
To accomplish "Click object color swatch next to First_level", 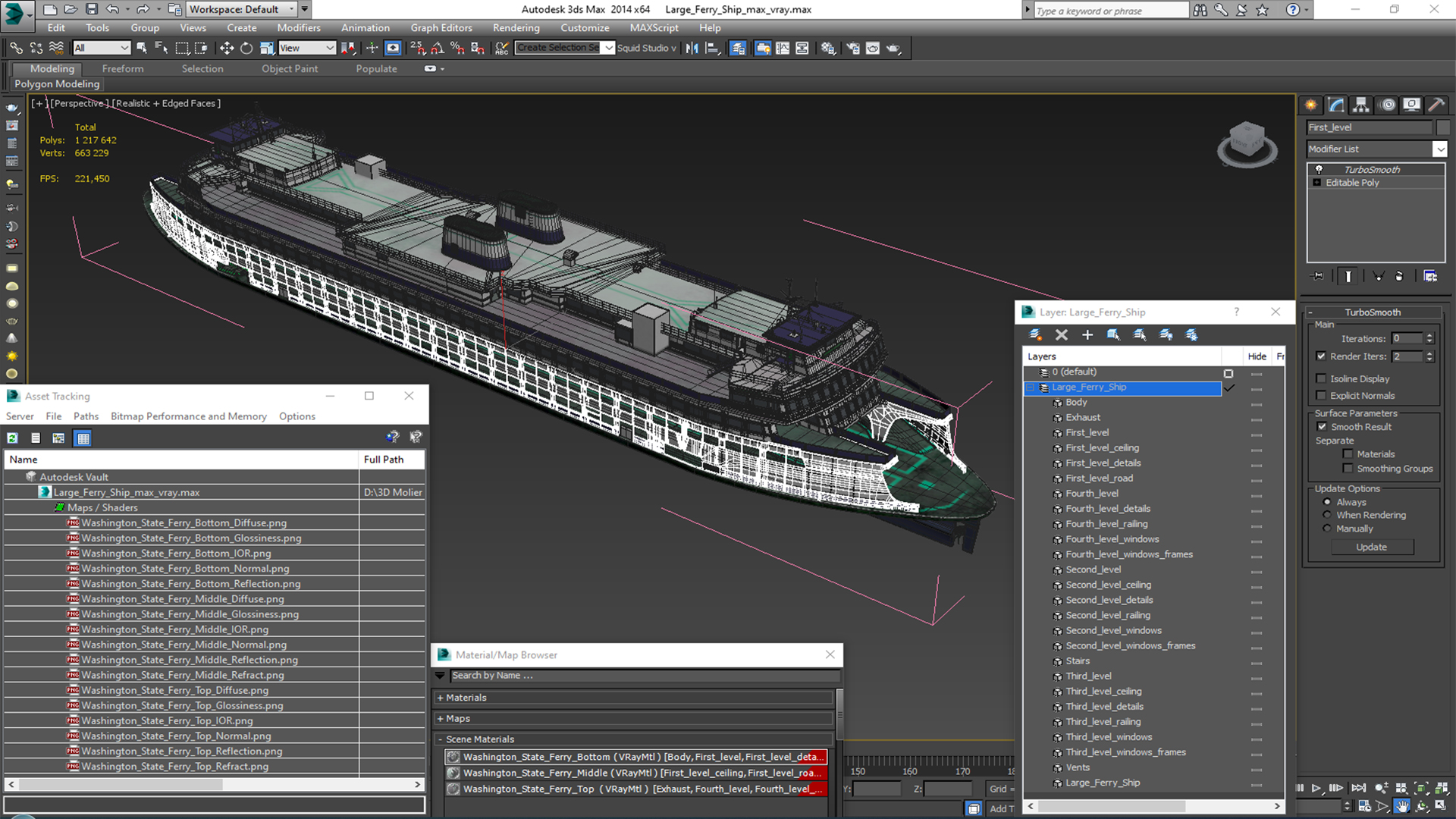I will click(1443, 127).
